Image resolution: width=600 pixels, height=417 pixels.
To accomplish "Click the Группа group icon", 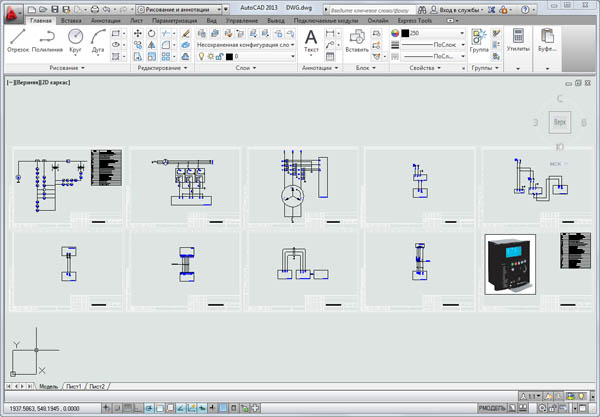I will [x=479, y=41].
